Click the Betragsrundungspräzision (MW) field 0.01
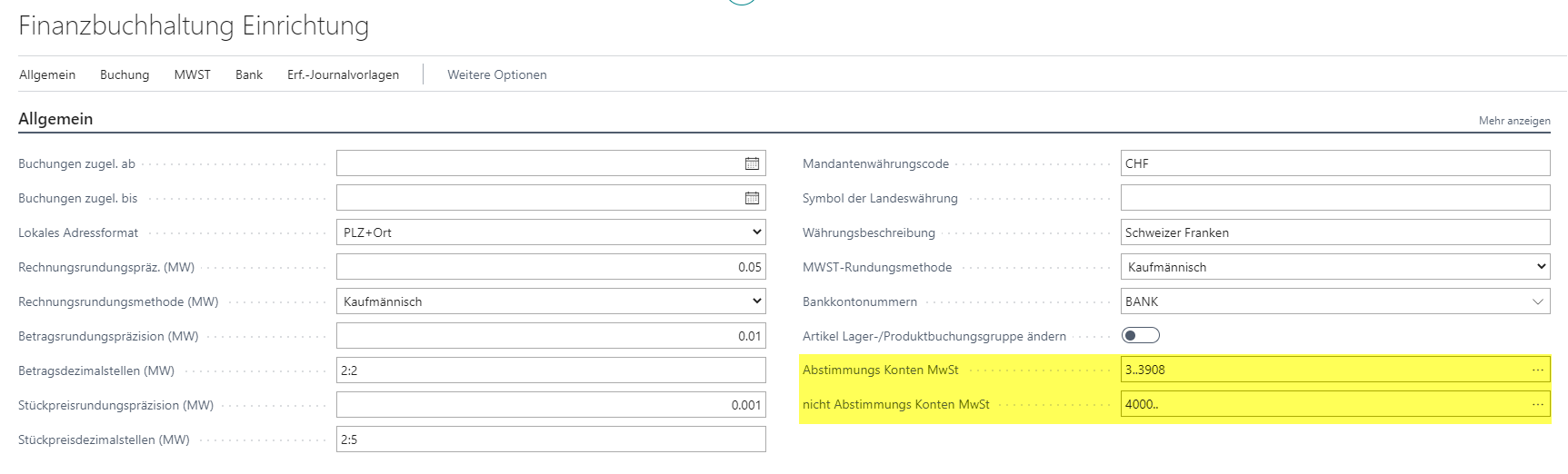Viewport: 1568px width, 474px height. coord(551,336)
